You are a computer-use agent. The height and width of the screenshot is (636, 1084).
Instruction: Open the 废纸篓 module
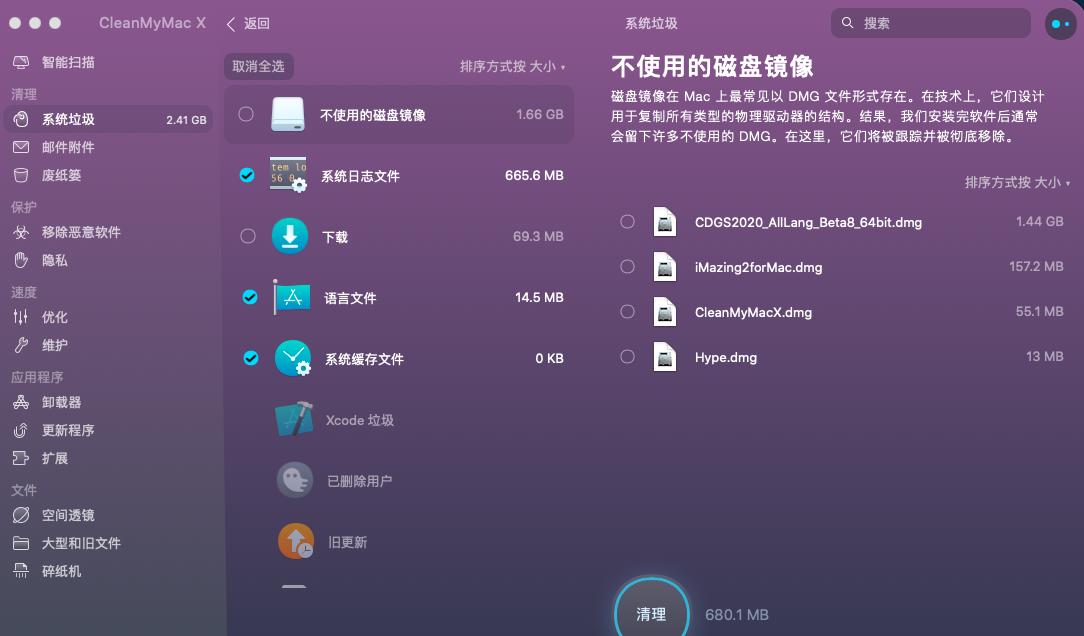pos(60,173)
